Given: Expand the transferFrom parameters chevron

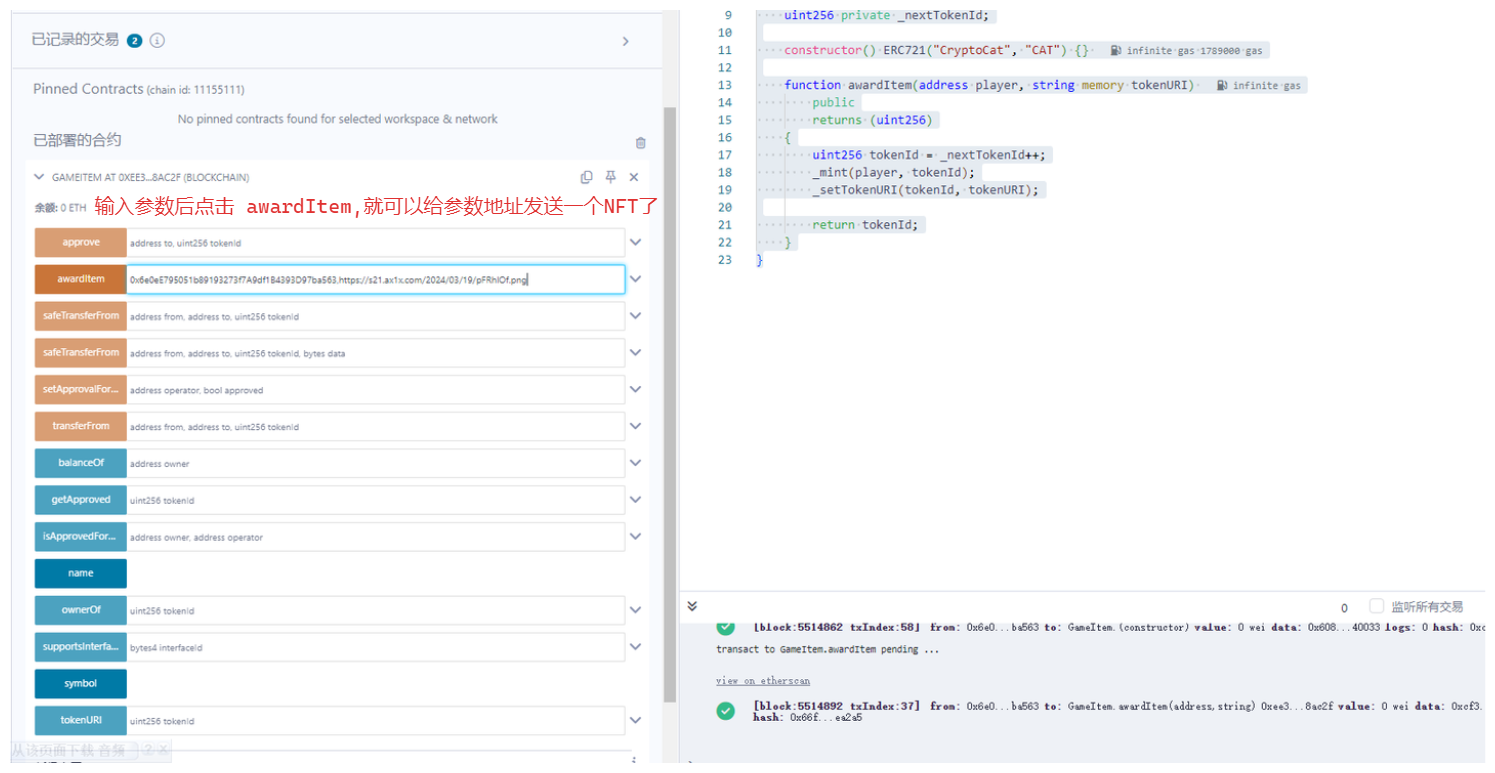Looking at the screenshot, I should [635, 426].
